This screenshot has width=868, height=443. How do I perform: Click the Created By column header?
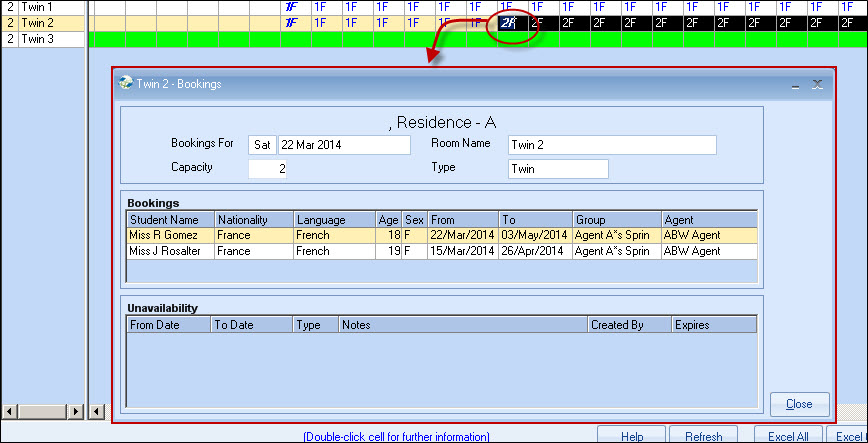click(x=629, y=325)
